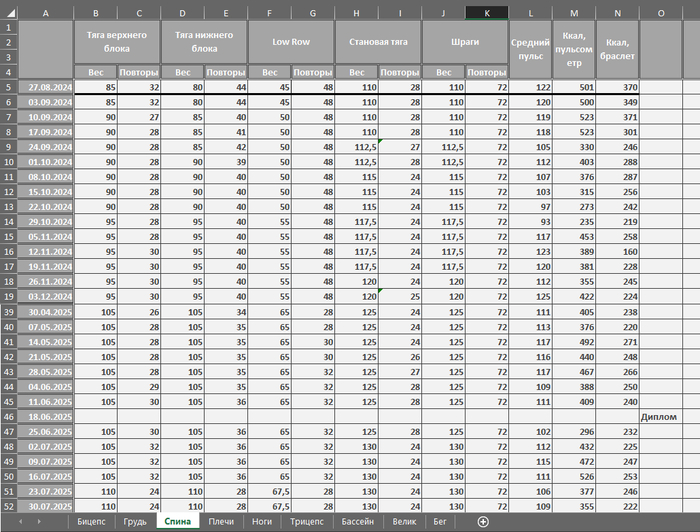700x532 pixels.
Task: Switch to the Плечи sheet
Action: tap(221, 521)
